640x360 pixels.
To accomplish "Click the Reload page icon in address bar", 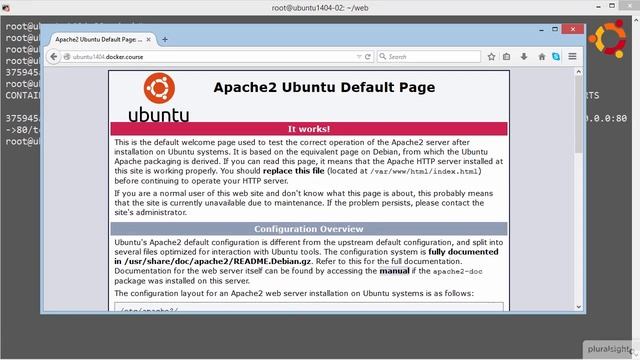I will click(x=368, y=57).
